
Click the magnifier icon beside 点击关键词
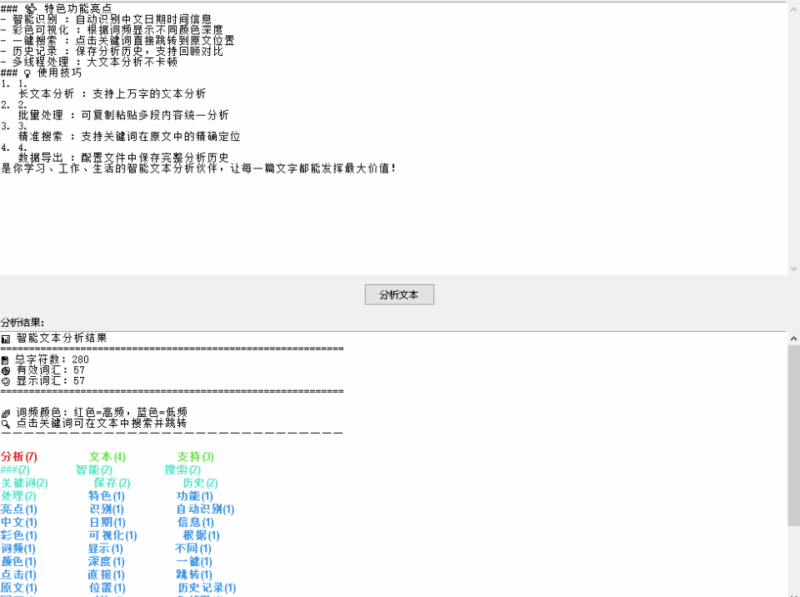pyautogui.click(x=6, y=423)
